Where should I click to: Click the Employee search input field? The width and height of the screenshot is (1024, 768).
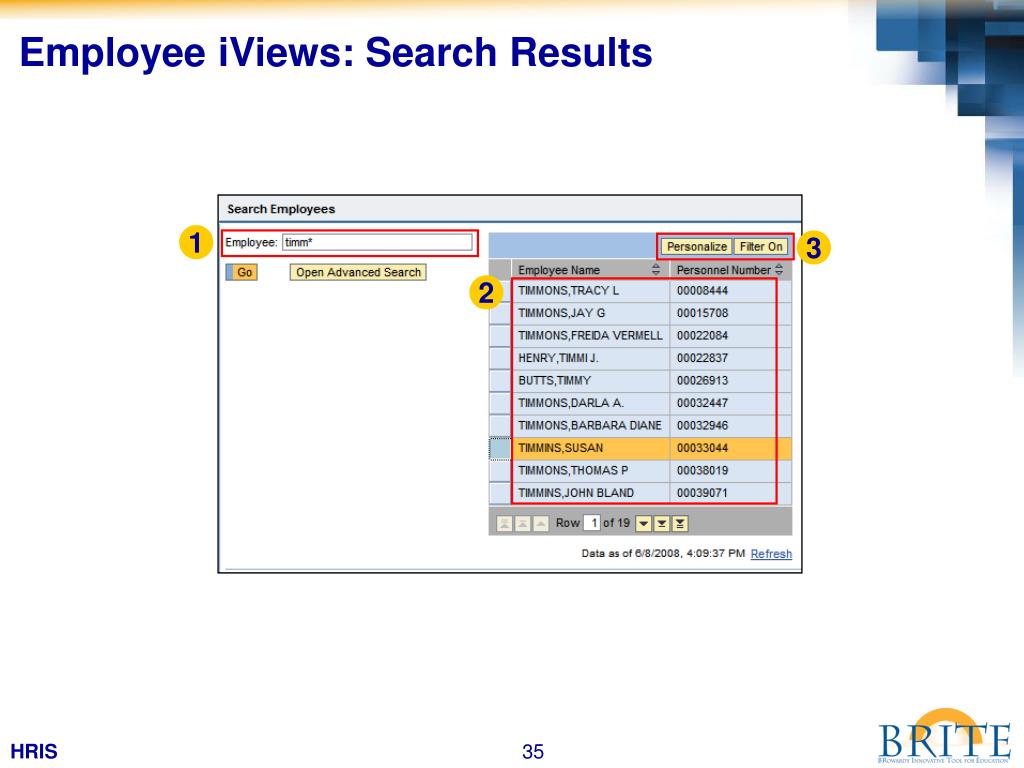click(377, 242)
